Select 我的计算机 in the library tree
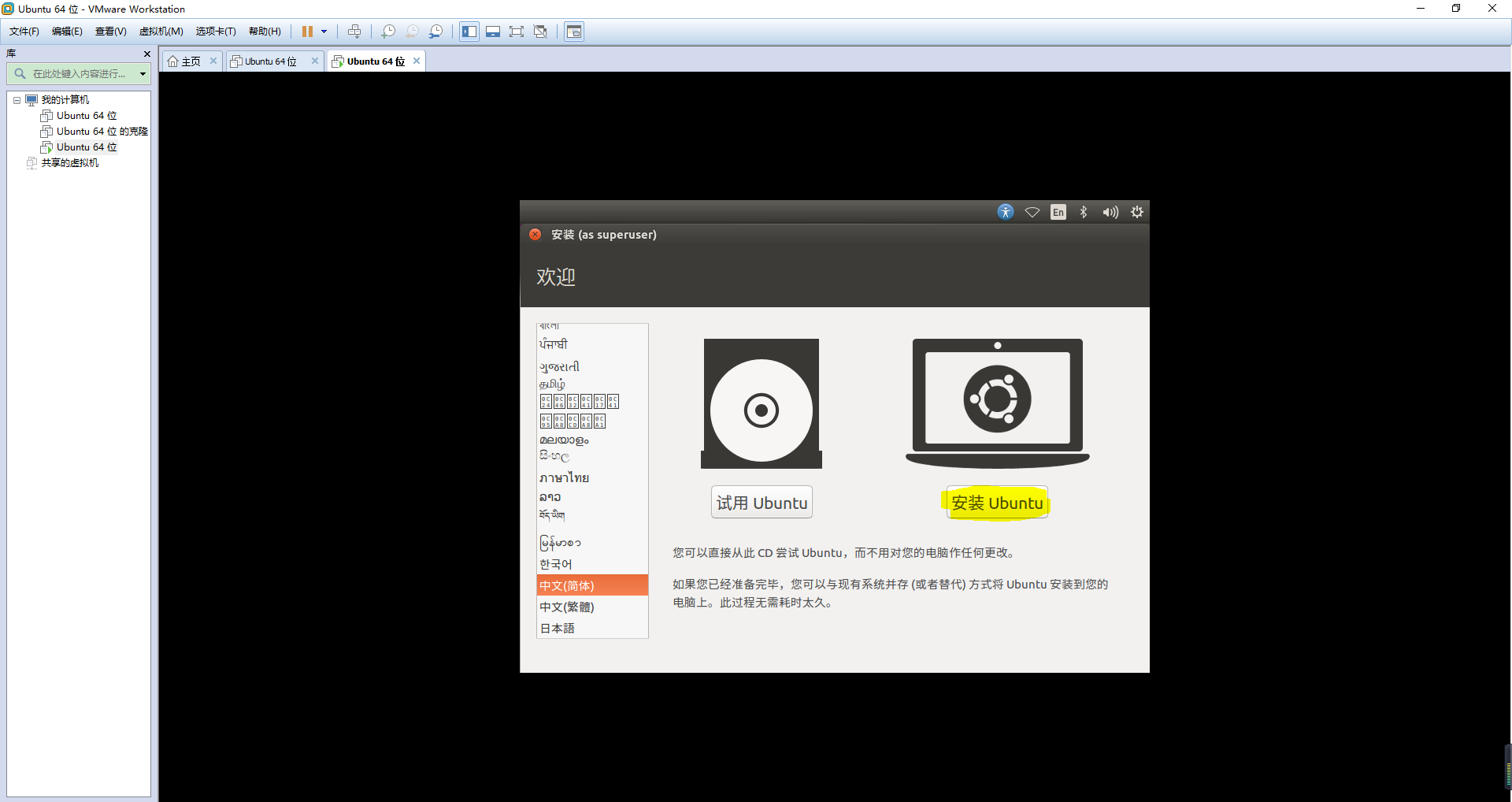This screenshot has width=1512, height=802. tap(65, 100)
